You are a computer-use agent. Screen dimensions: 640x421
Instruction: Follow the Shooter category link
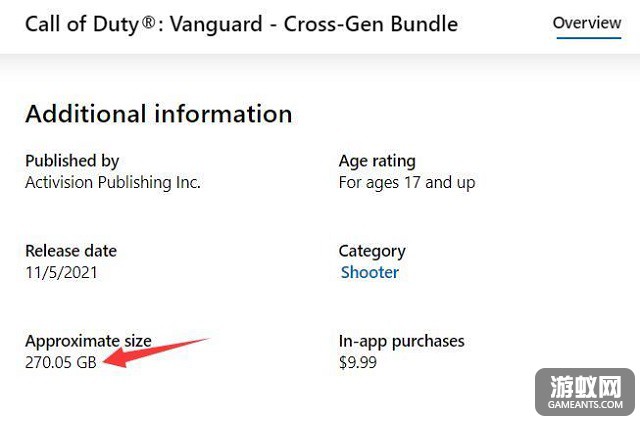click(370, 273)
